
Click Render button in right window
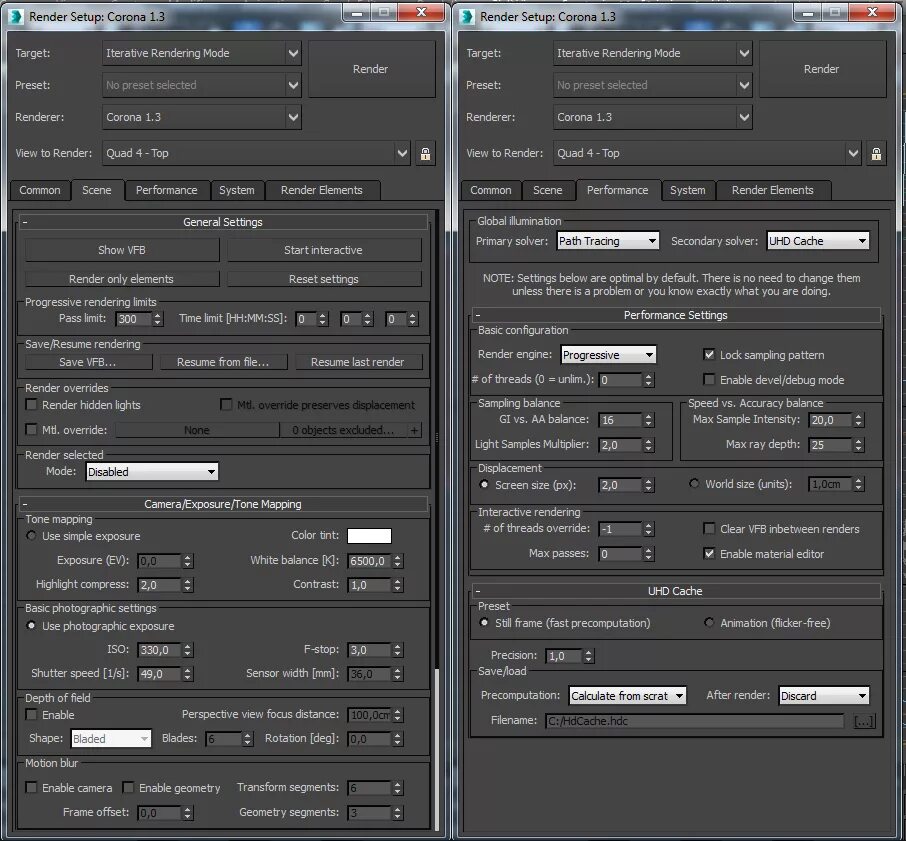(822, 69)
